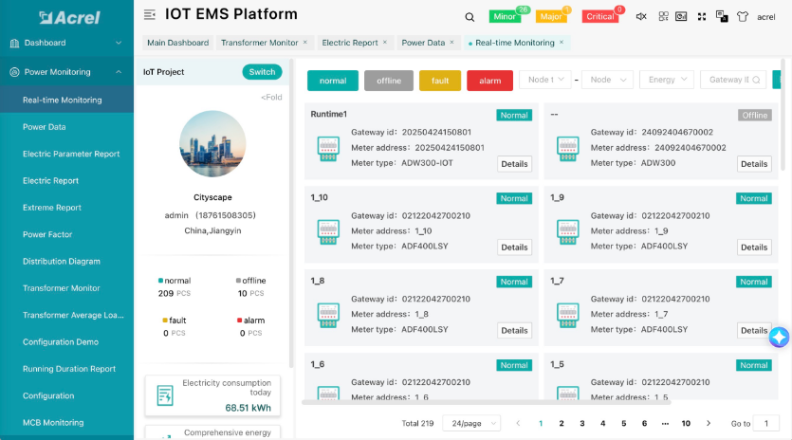Click the search magnifier icon in header
This screenshot has width=792, height=440.
470,17
